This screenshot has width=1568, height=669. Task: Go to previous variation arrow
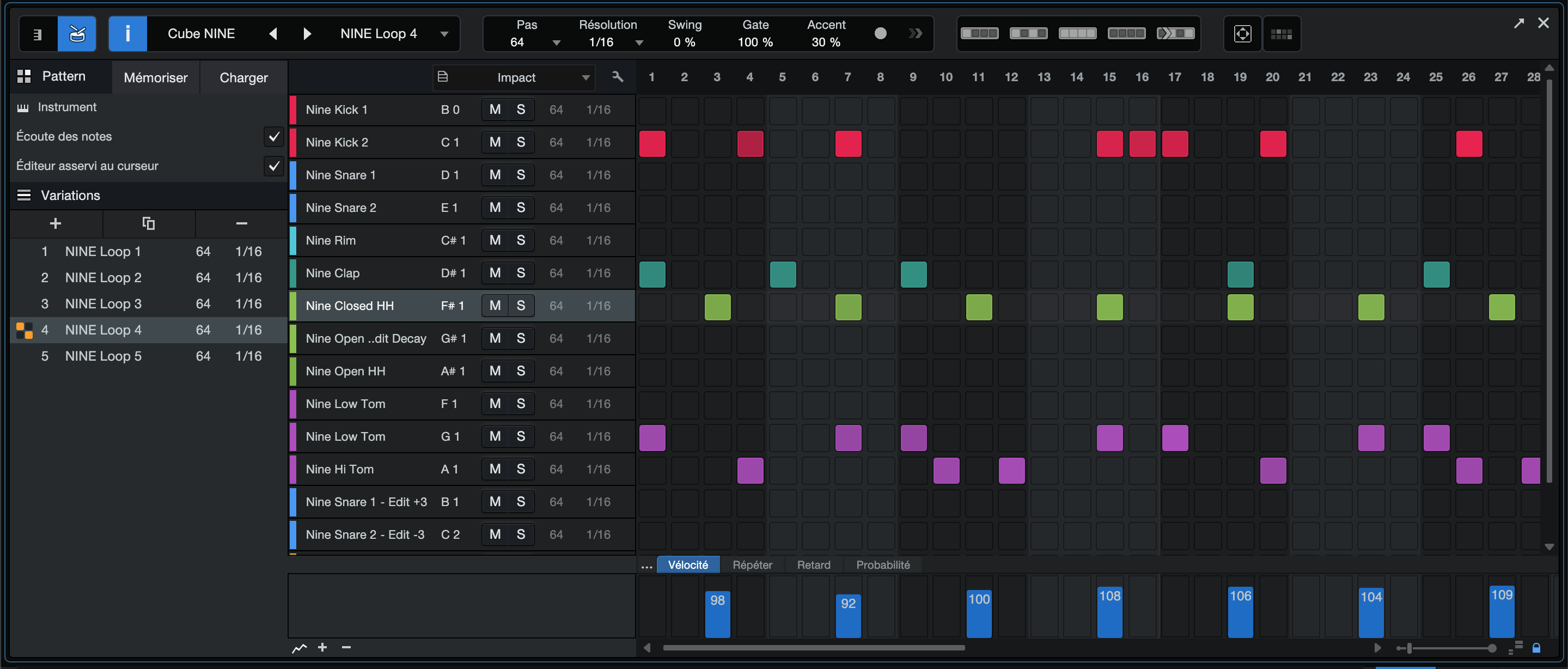pos(273,33)
